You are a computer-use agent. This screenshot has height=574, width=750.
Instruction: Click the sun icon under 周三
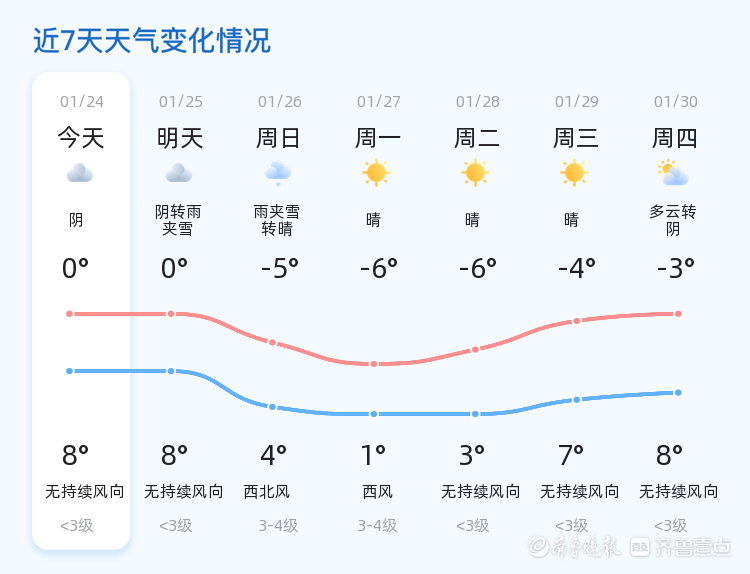click(x=574, y=173)
